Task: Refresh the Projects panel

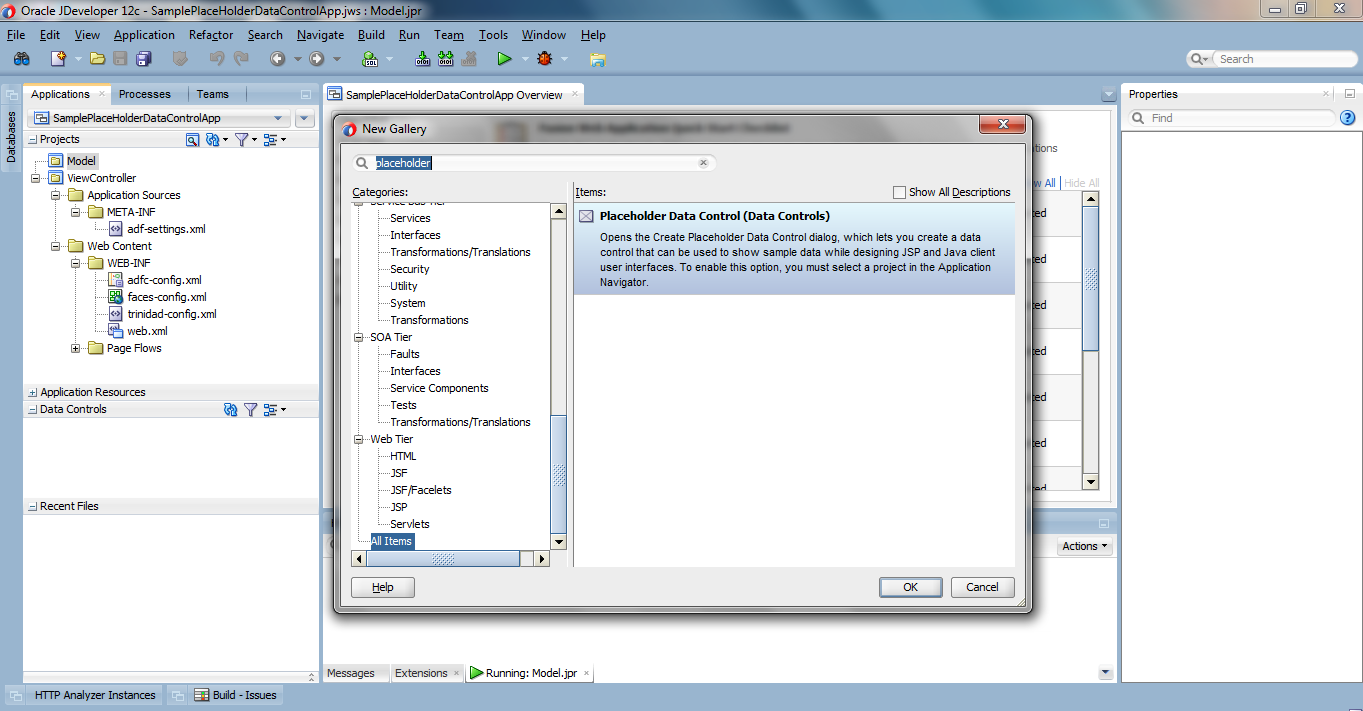Action: click(x=215, y=140)
